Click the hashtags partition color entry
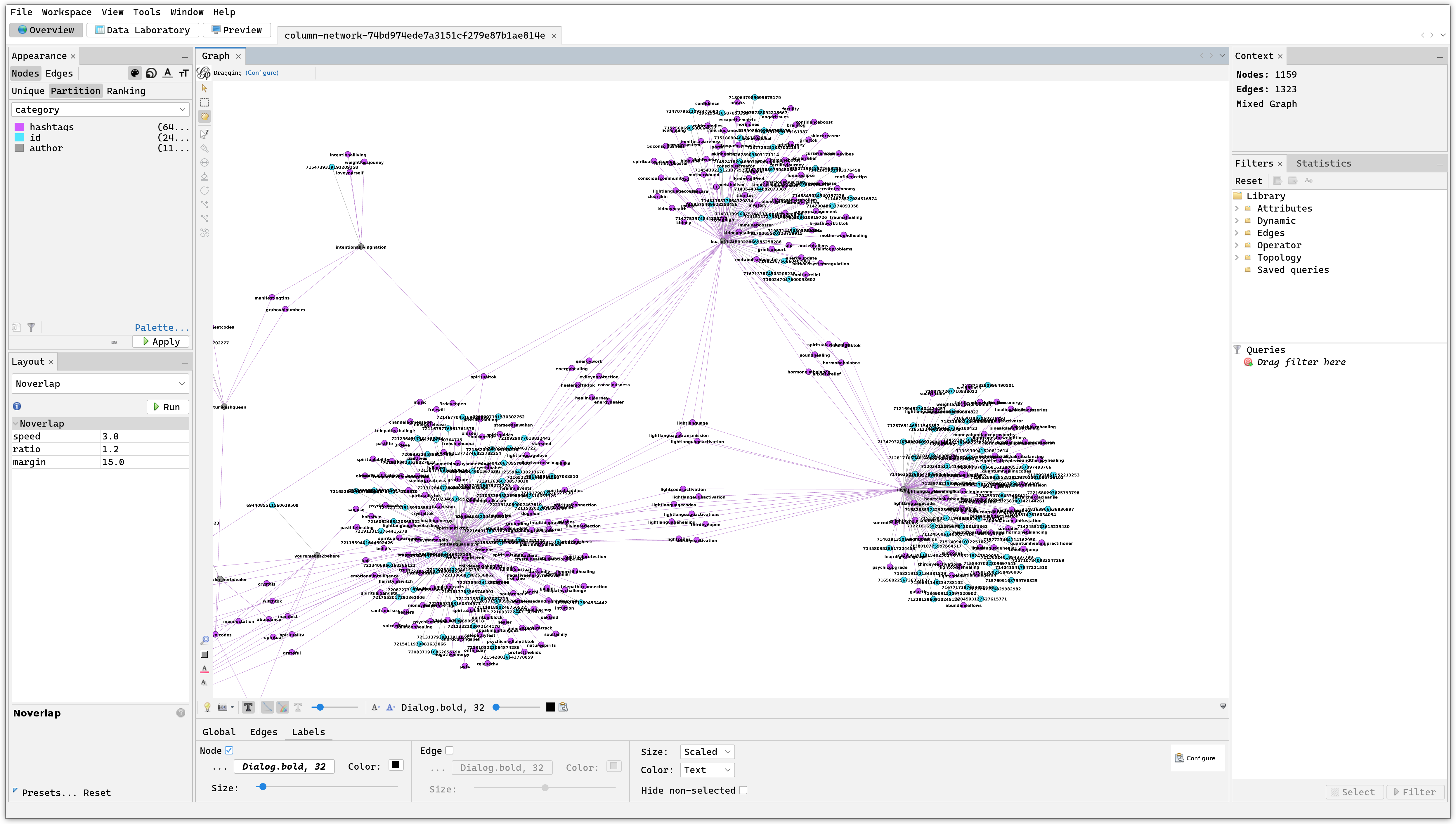1456x824 pixels. (x=51, y=127)
